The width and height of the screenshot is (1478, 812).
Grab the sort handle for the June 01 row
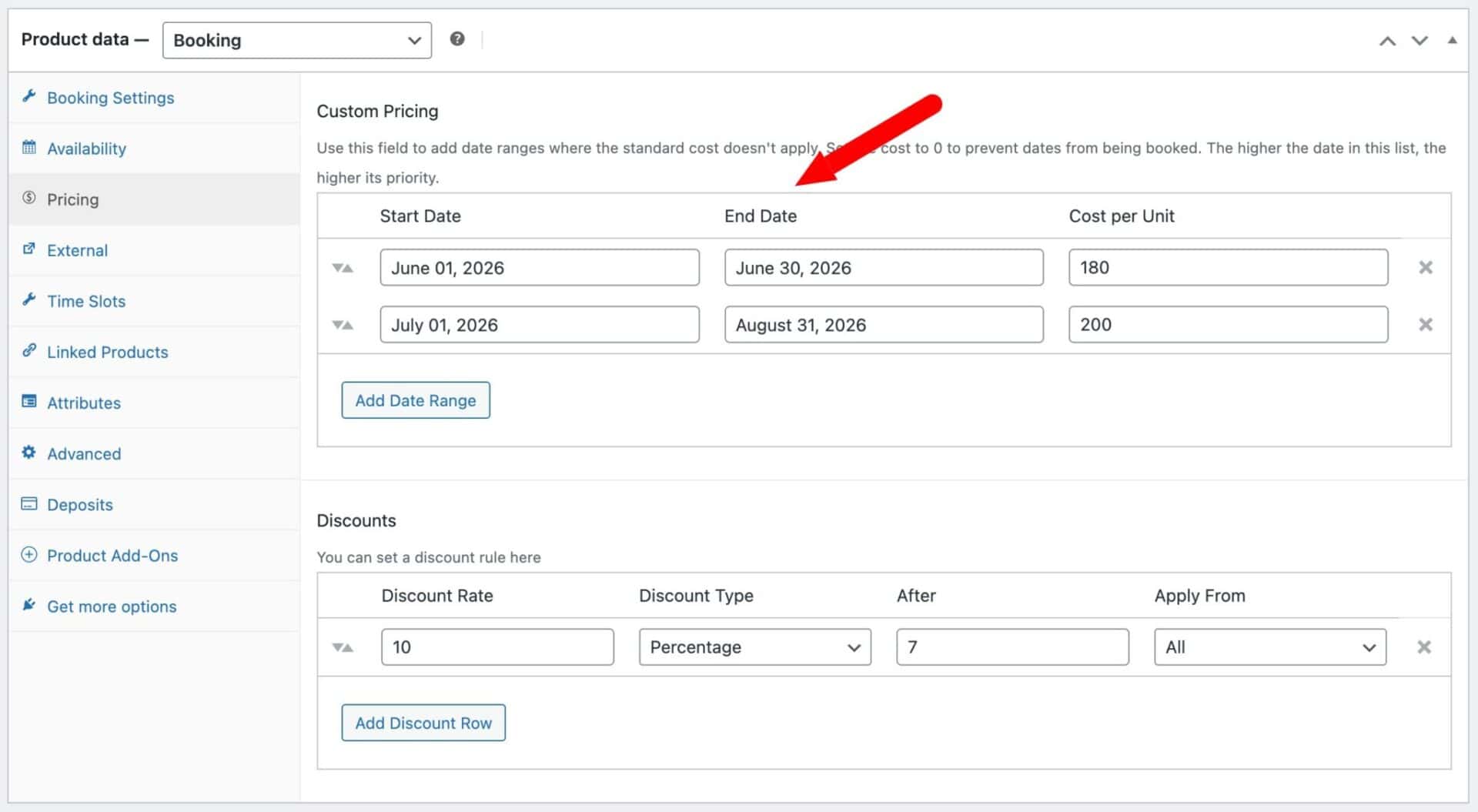pos(343,268)
